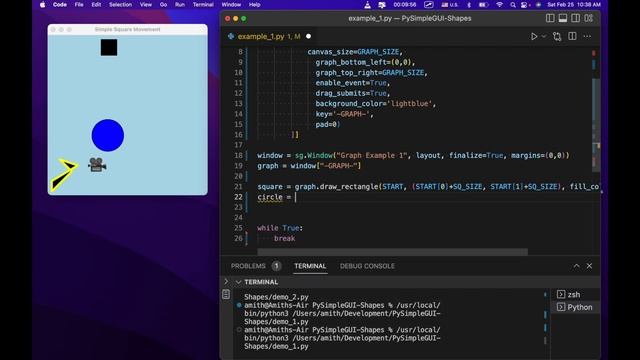Open the Terminal menu
The height and width of the screenshot is (360, 640).
coord(203,5)
